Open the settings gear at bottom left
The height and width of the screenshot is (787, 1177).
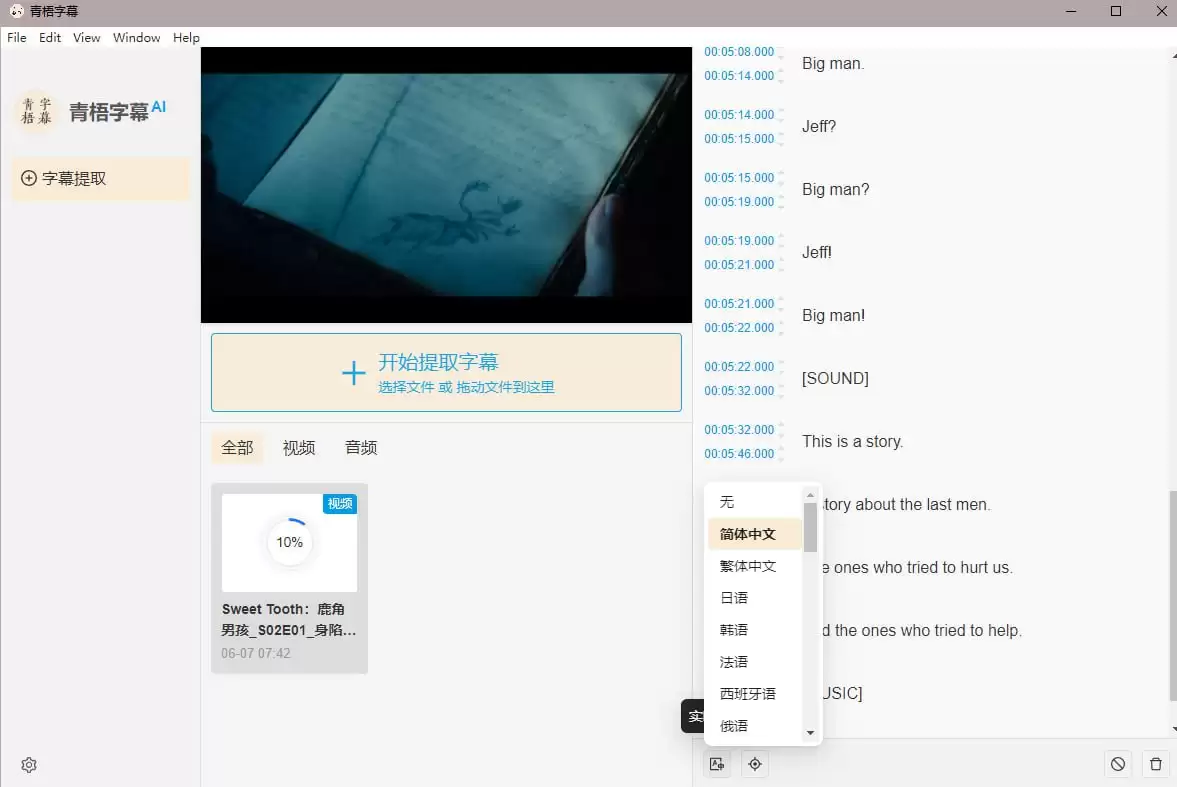pos(28,764)
